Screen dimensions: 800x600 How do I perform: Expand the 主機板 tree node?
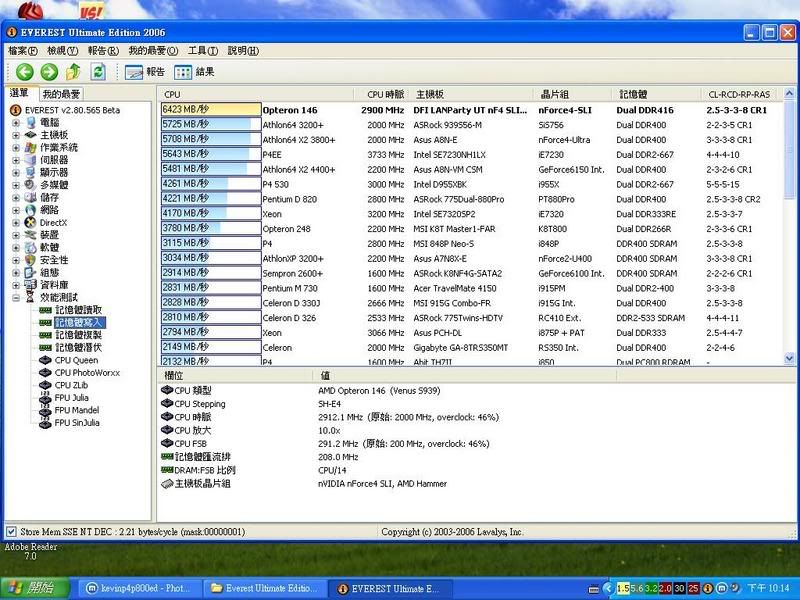17,135
